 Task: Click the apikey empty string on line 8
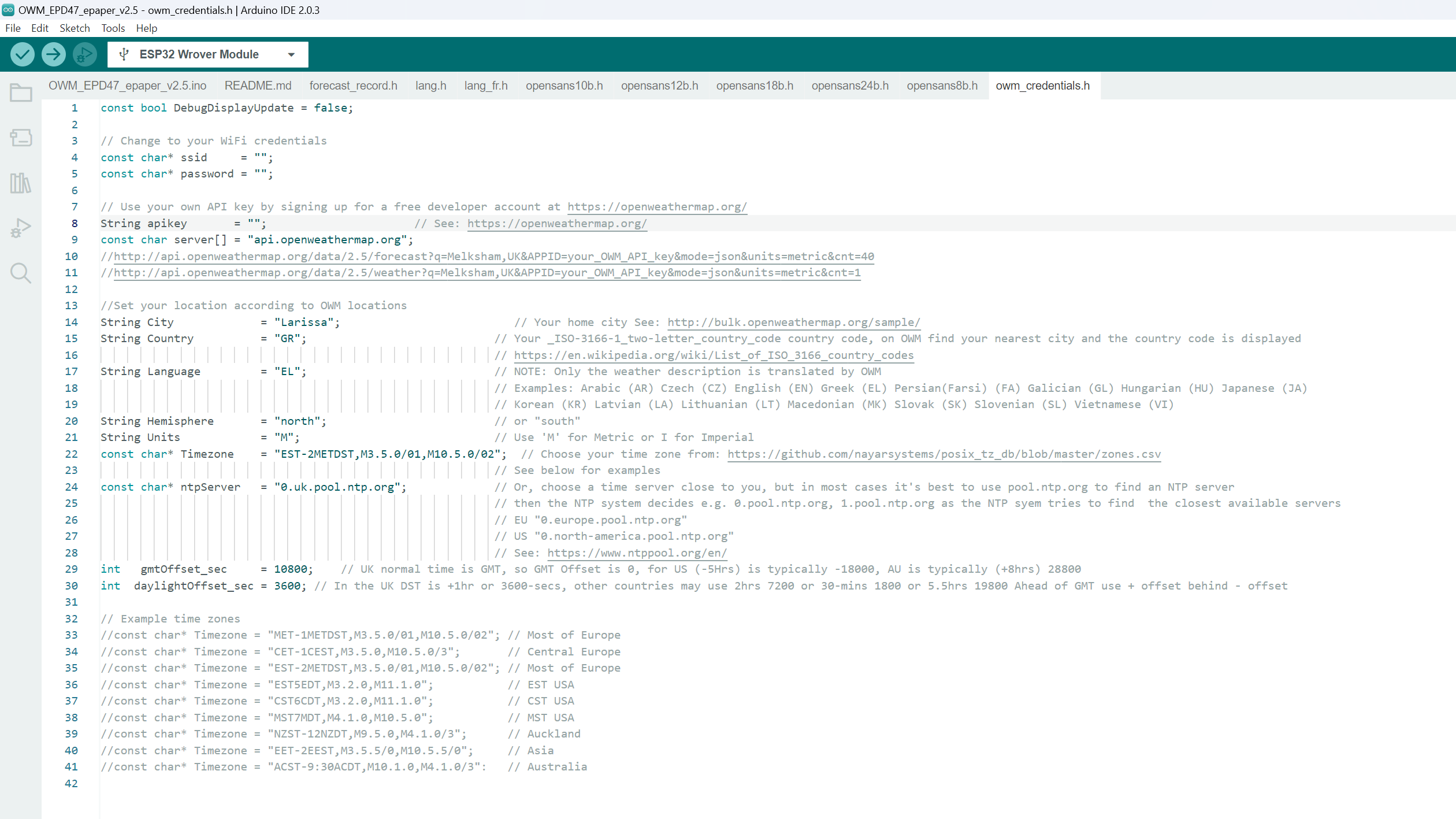coord(254,223)
